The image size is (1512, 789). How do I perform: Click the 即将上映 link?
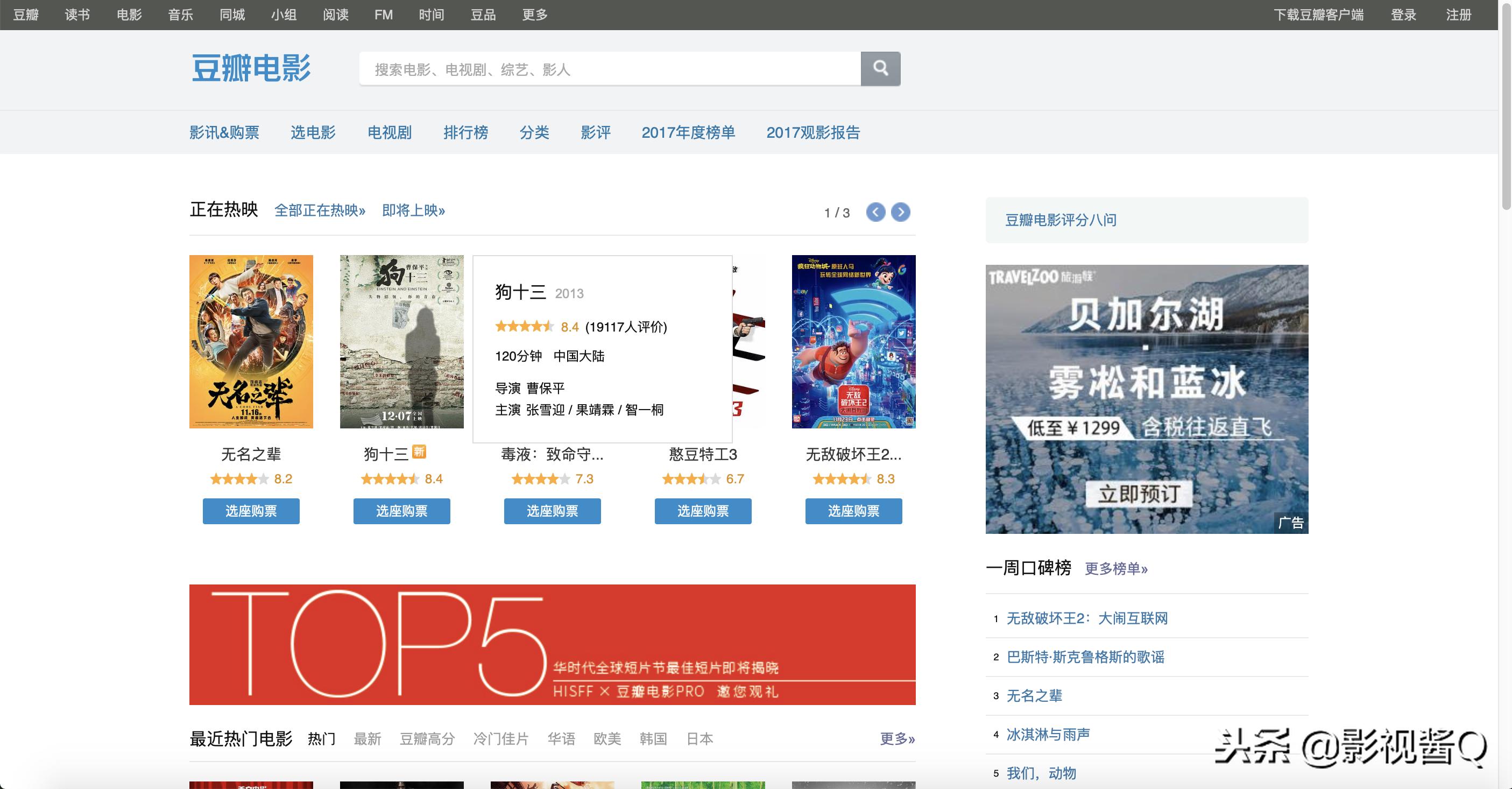point(413,210)
